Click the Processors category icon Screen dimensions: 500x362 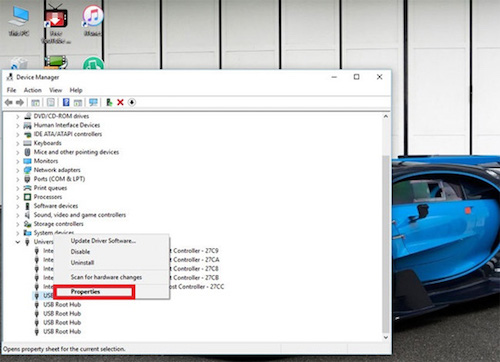27,197
